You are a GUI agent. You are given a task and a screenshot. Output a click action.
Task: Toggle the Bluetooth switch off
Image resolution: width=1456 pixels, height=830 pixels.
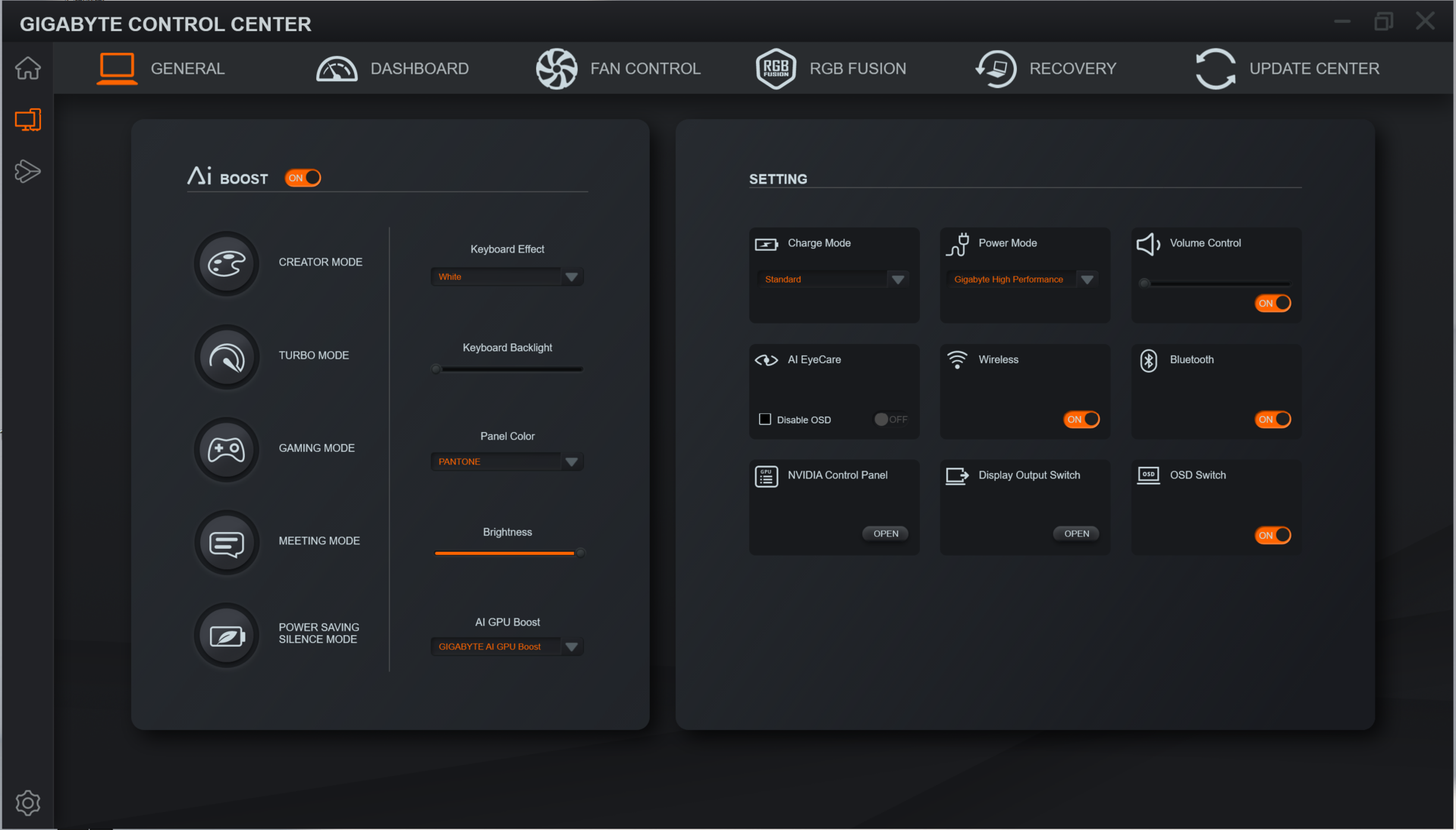[1272, 419]
